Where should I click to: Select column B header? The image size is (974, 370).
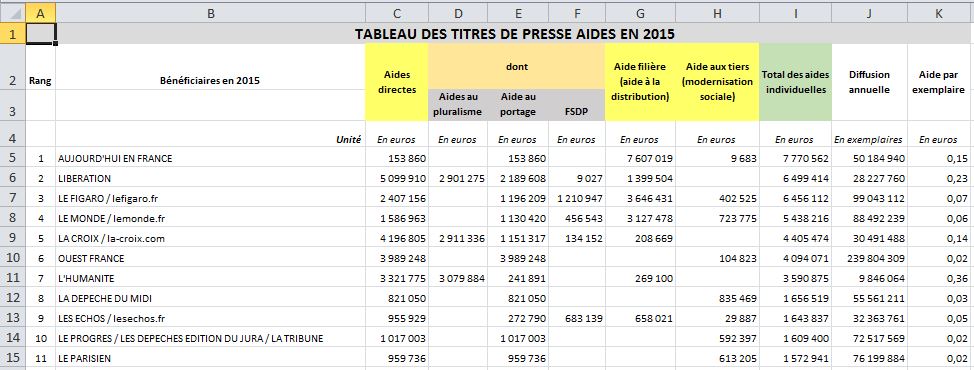click(211, 12)
